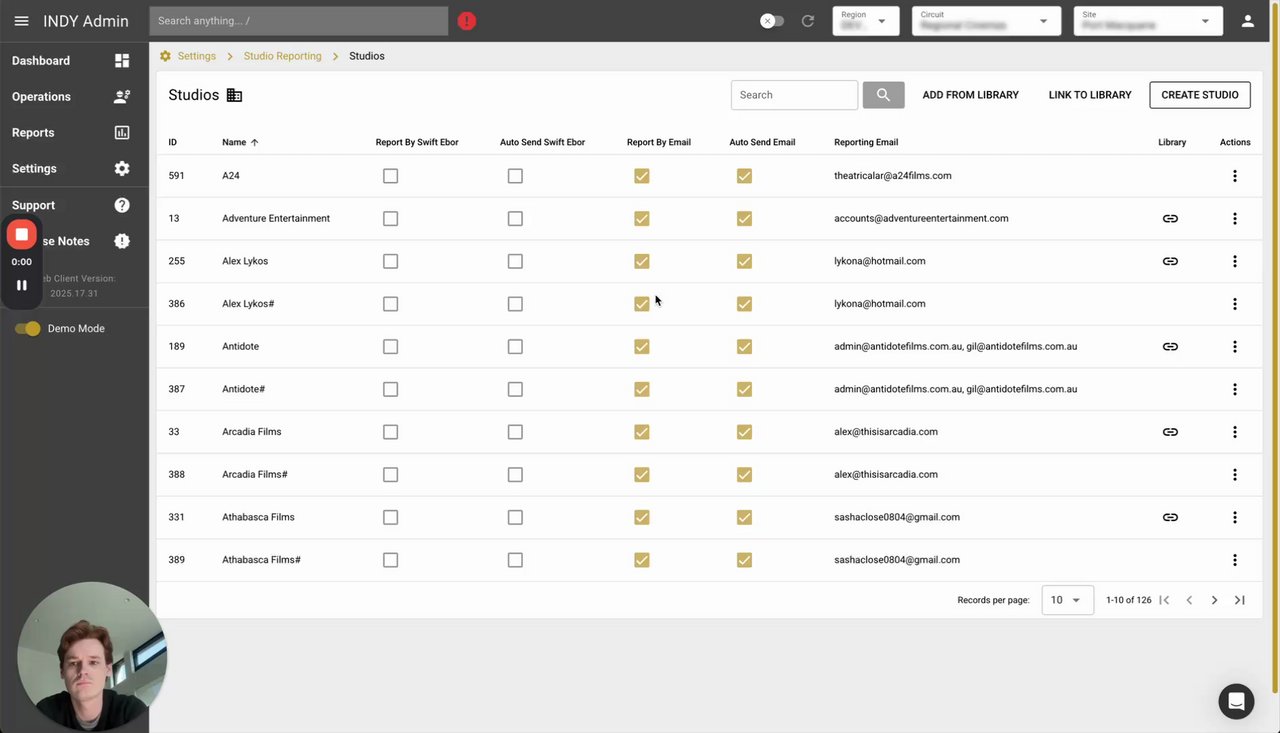Open Operations in the sidebar
Viewport: 1280px width, 733px height.
point(41,97)
